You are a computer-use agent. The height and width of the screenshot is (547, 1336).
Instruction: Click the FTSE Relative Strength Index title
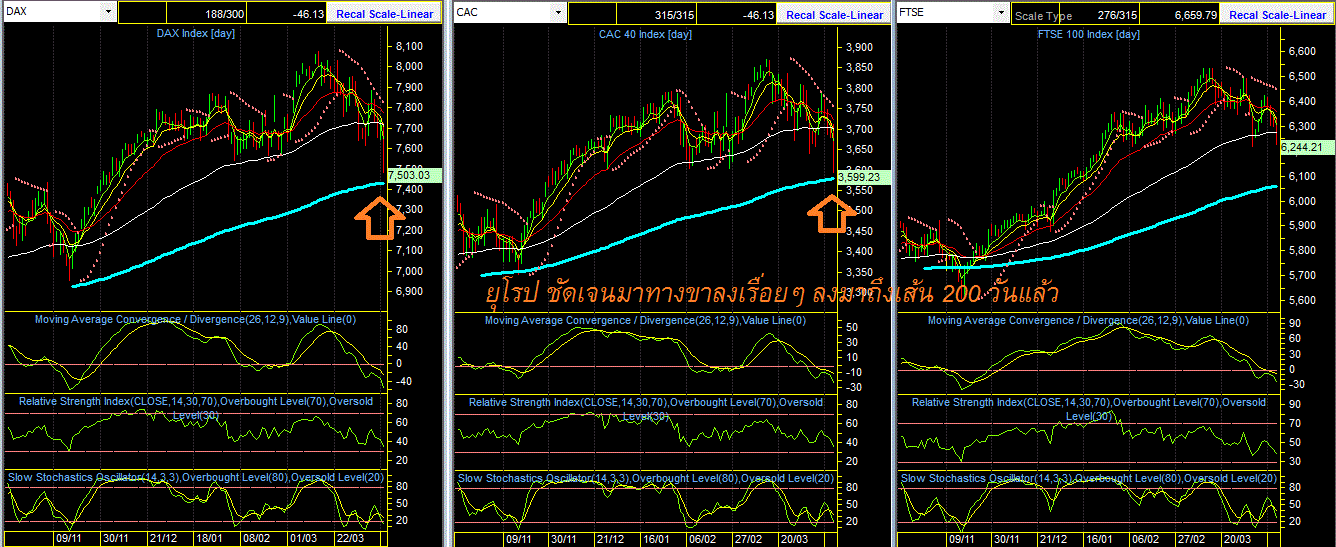pos(1088,408)
